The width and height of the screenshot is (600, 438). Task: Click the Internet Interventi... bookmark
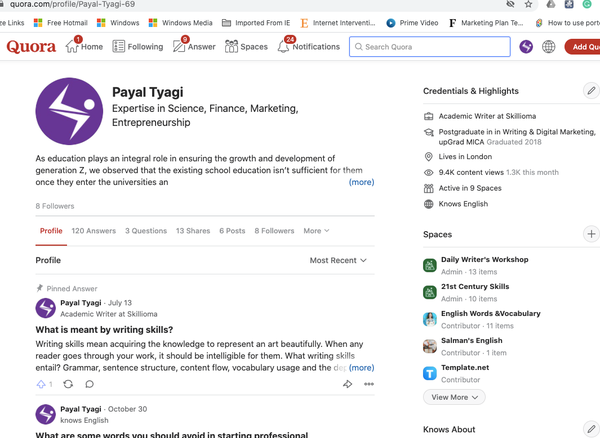[x=338, y=23]
